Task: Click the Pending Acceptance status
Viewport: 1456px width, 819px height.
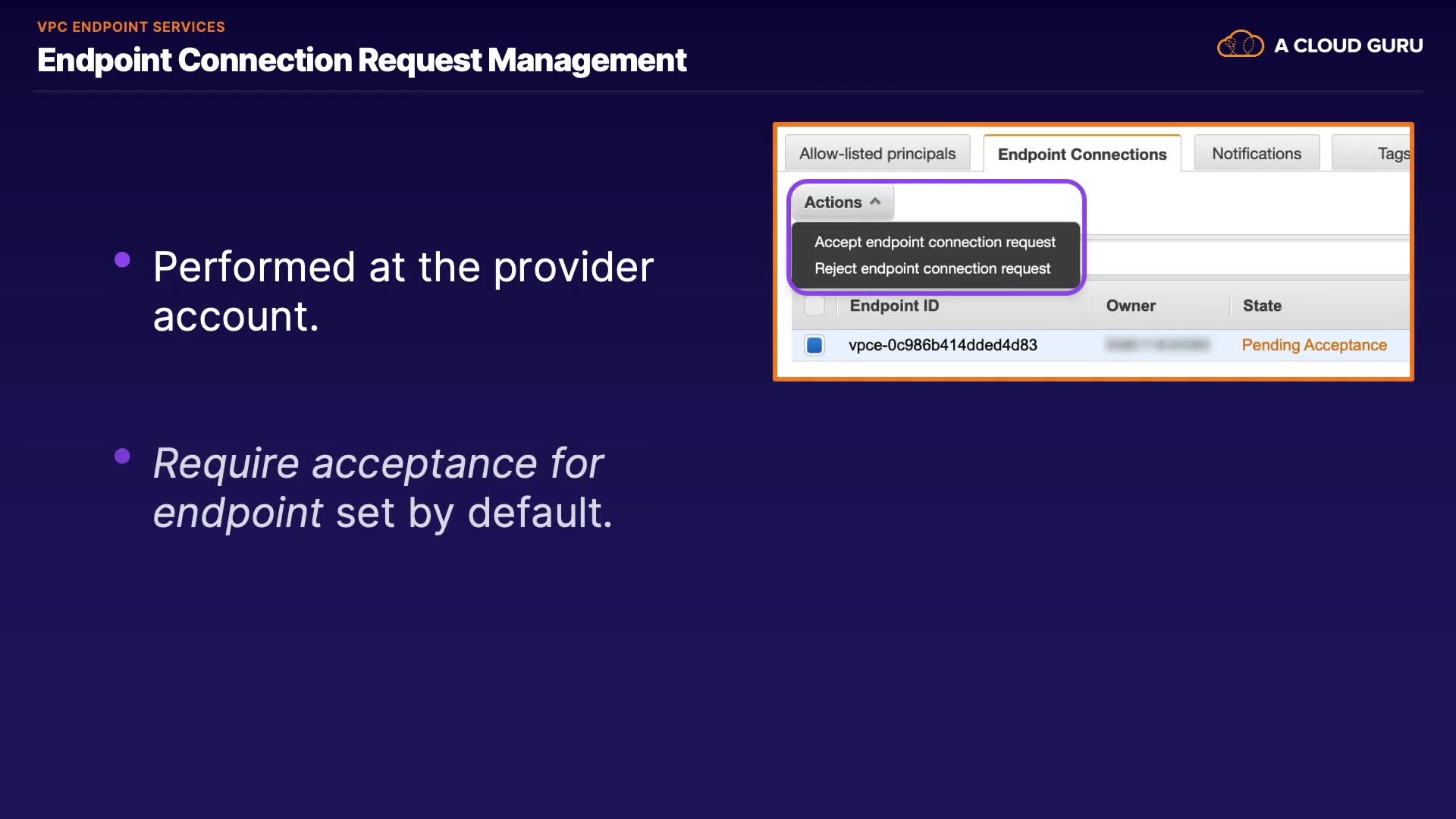Action: pos(1313,345)
